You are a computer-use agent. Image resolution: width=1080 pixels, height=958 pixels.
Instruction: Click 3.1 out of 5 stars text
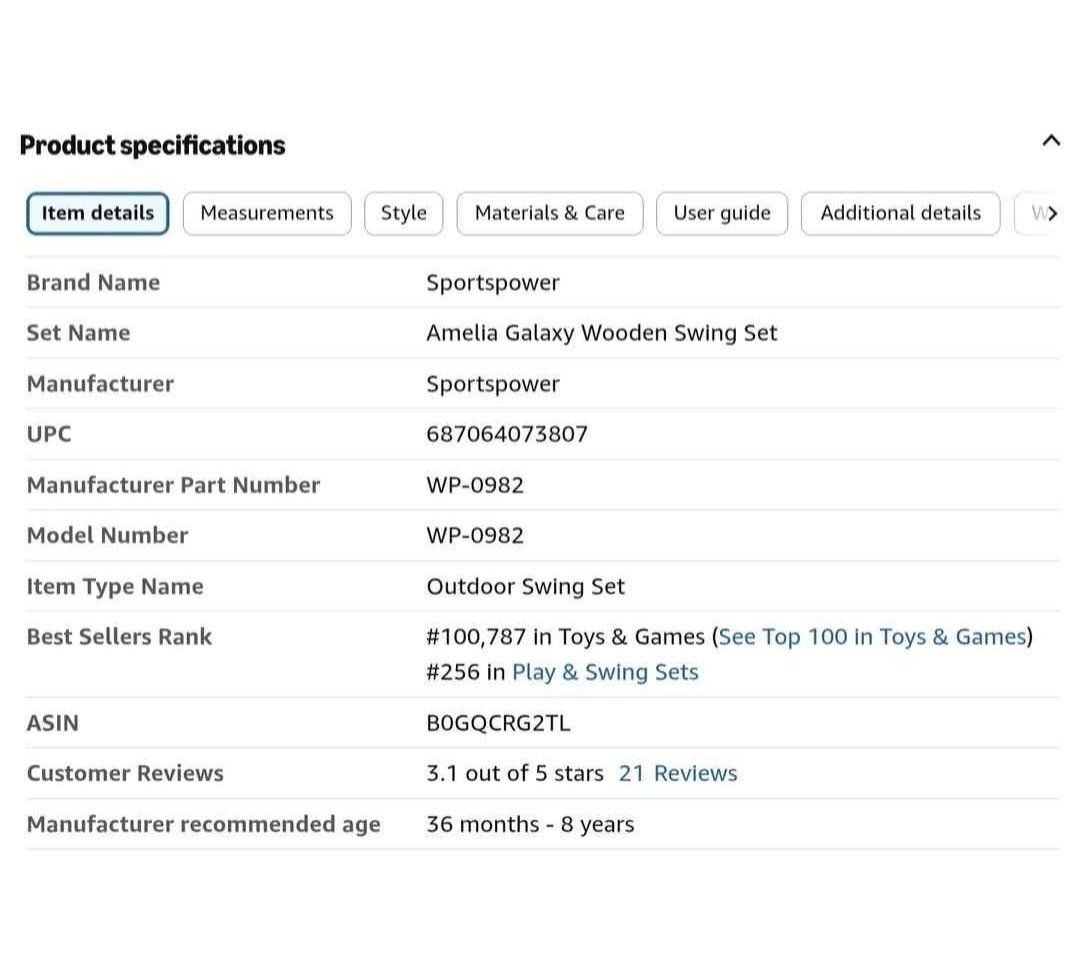pos(515,773)
